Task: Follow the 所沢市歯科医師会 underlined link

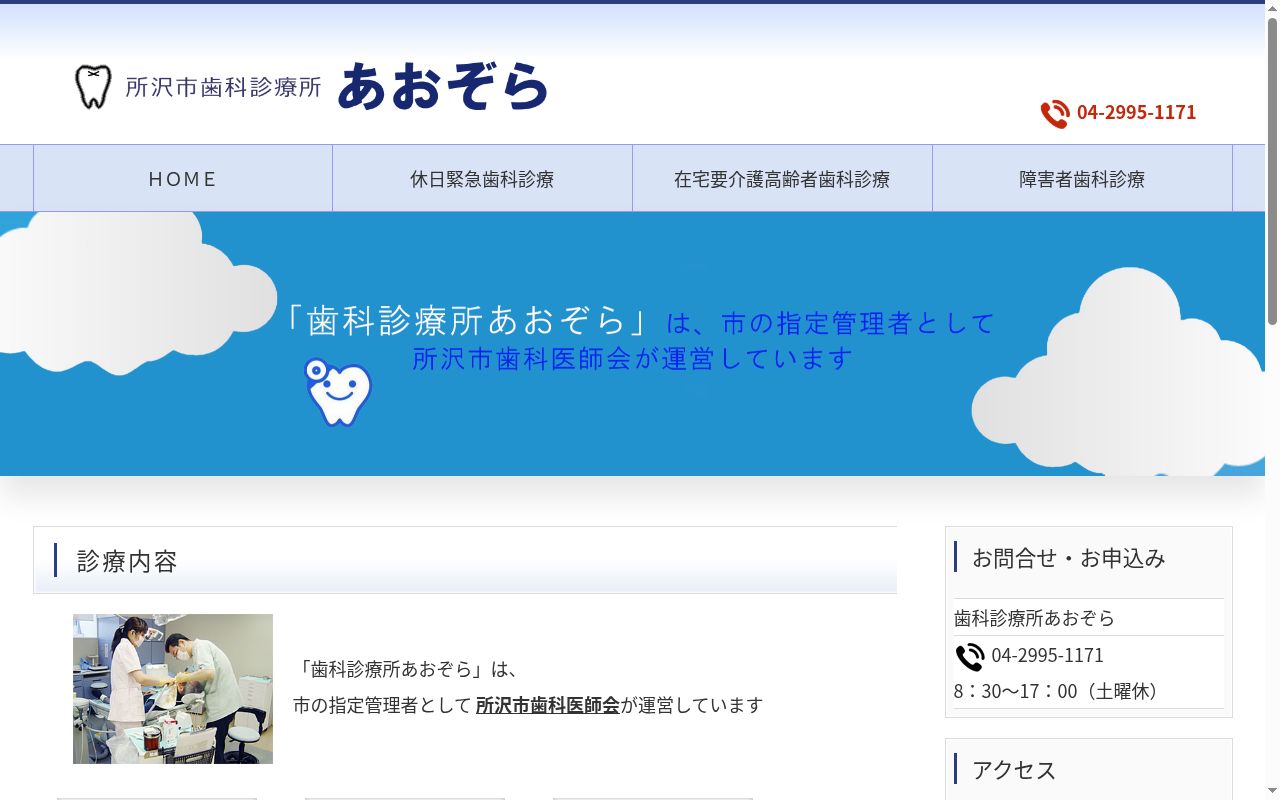Action: [548, 705]
